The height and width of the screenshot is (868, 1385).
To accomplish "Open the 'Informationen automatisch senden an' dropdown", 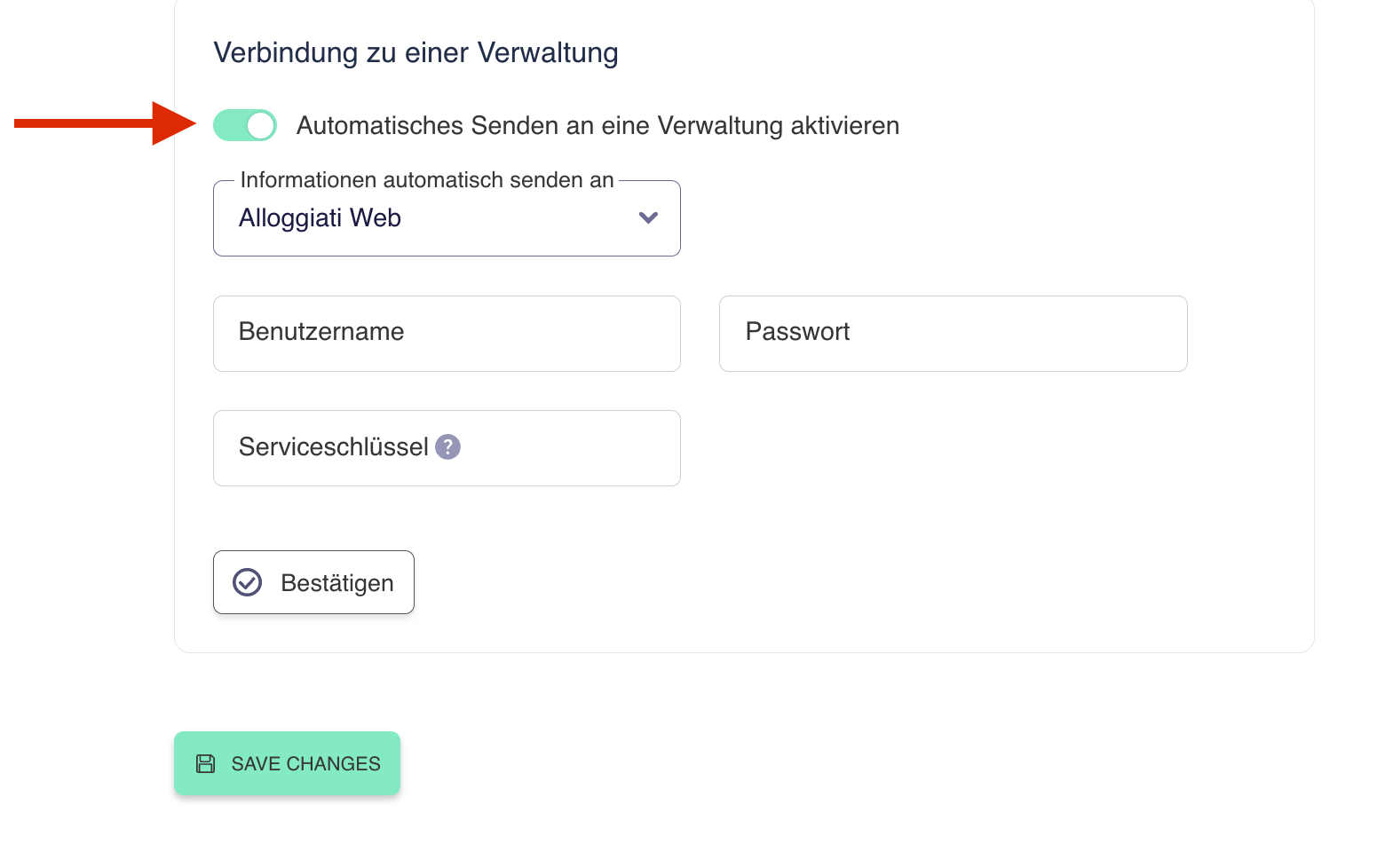I will [x=446, y=218].
